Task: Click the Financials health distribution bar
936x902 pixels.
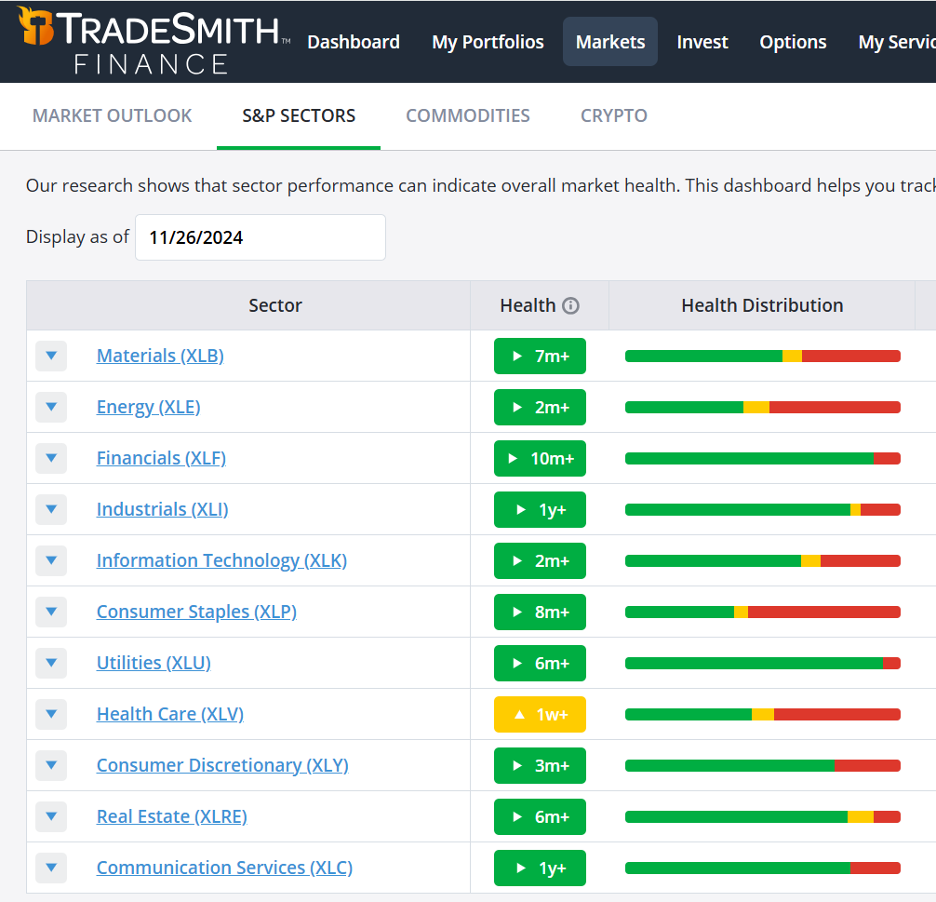Action: pyautogui.click(x=762, y=458)
